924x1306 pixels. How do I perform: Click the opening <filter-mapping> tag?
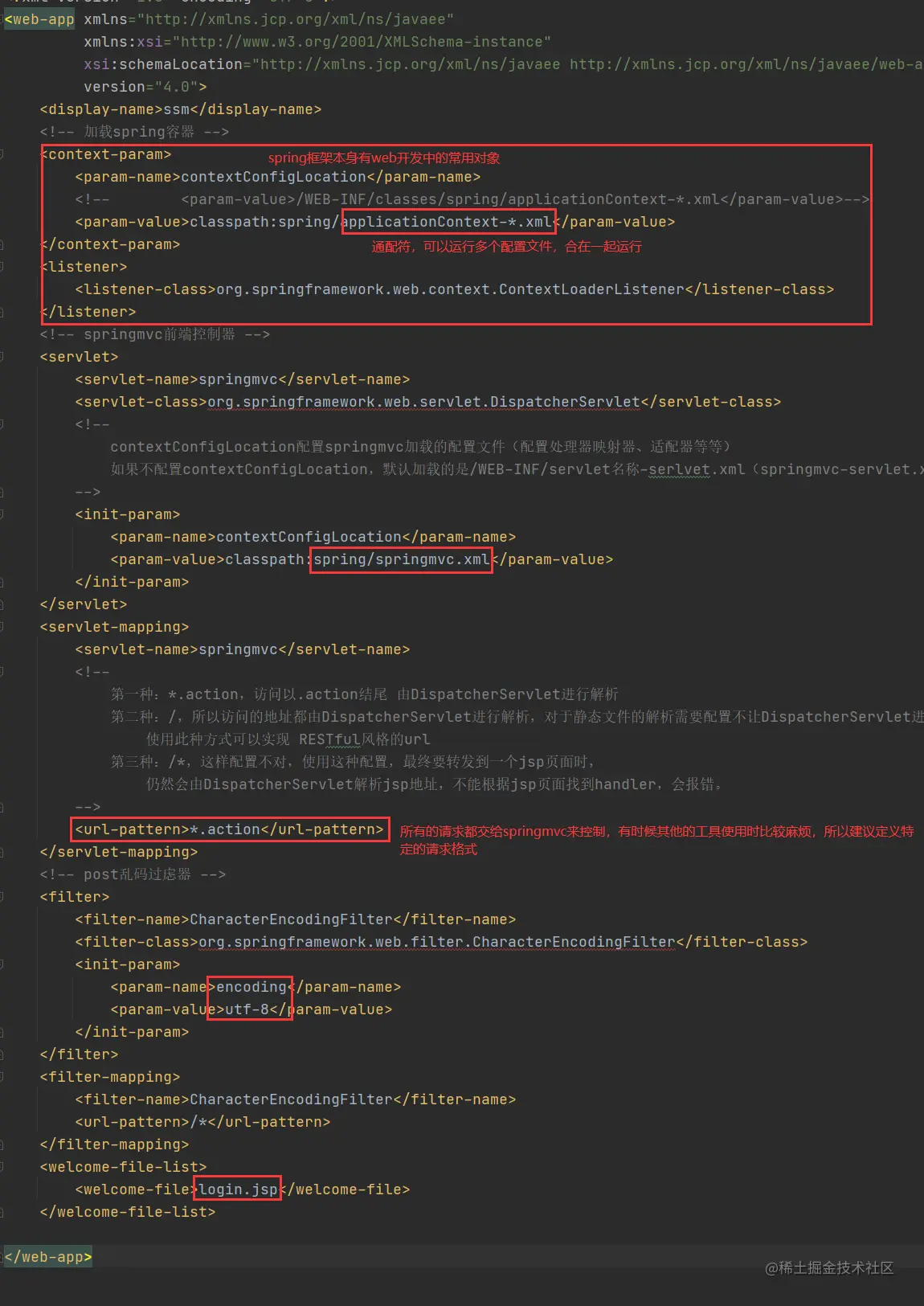(110, 1077)
